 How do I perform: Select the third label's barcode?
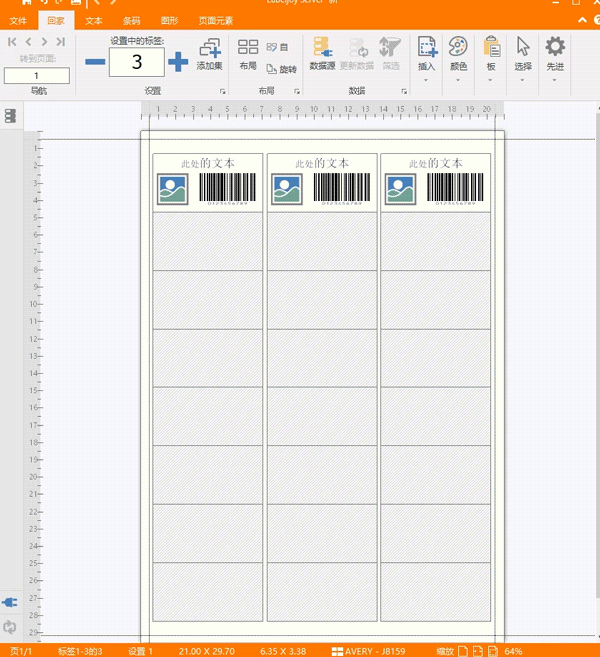point(455,189)
